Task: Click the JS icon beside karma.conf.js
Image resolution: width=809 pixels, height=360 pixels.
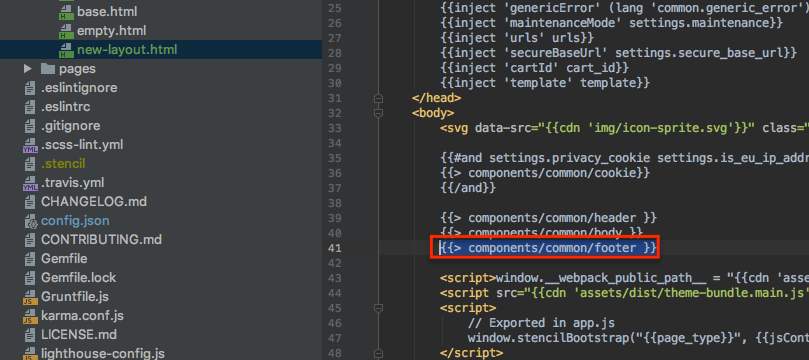Action: pyautogui.click(x=30, y=317)
